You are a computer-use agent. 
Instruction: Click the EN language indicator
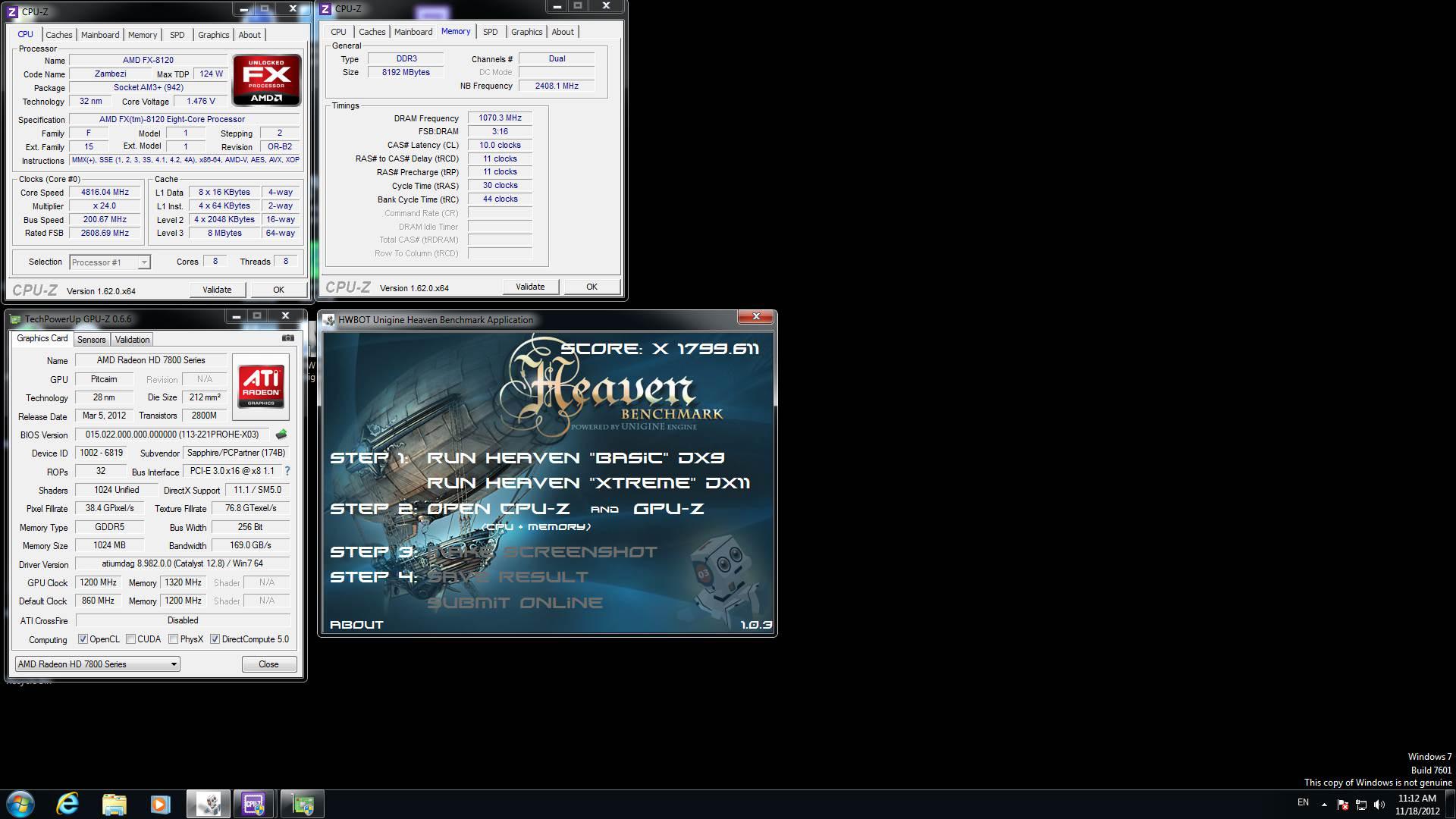pos(1303,802)
